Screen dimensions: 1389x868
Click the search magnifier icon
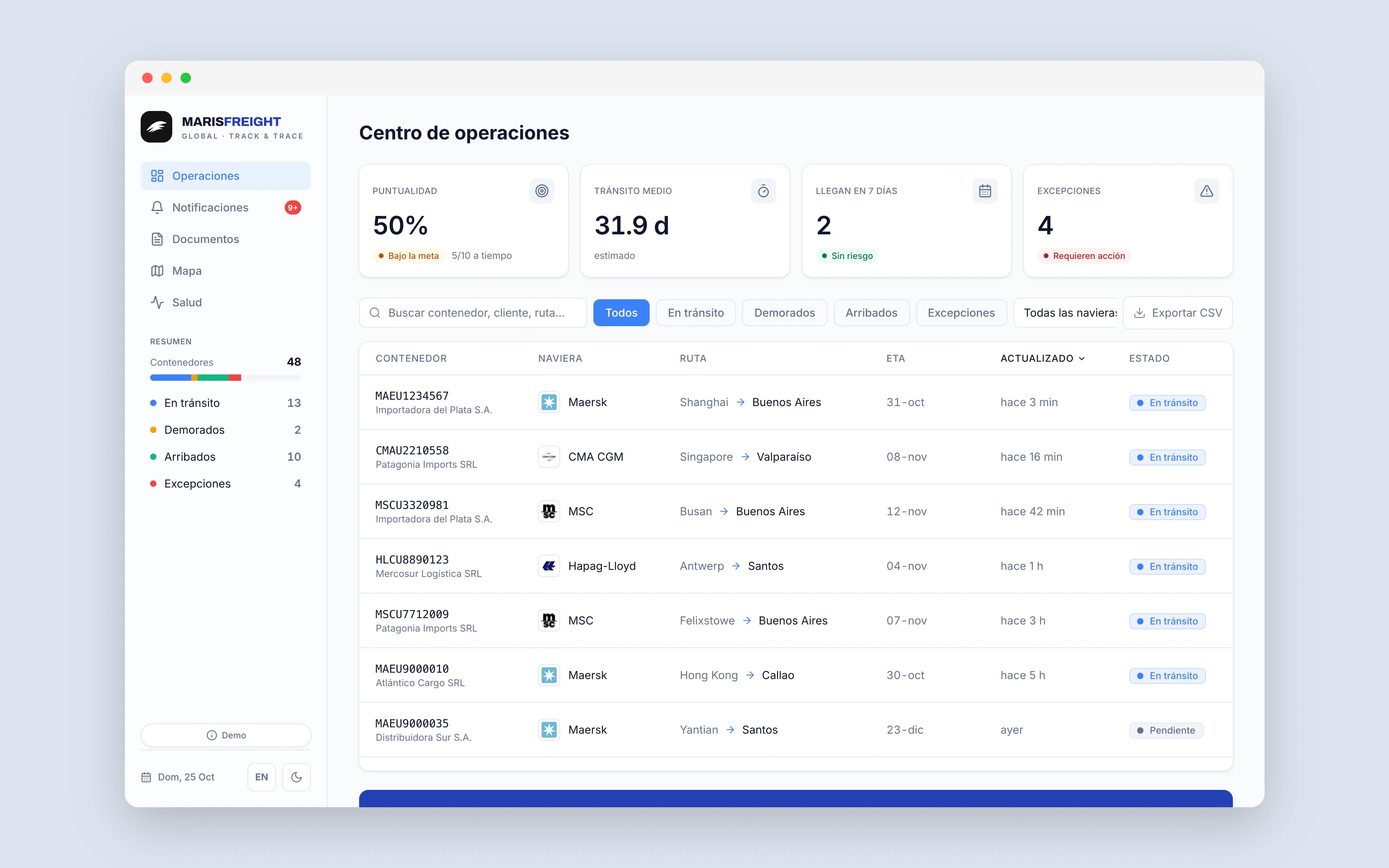click(375, 312)
